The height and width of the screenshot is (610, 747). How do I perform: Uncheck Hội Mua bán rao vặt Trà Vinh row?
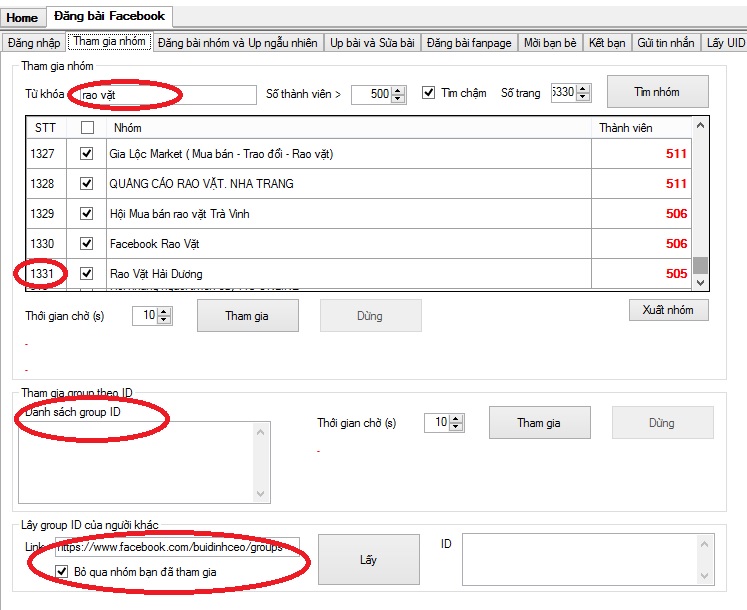point(86,214)
